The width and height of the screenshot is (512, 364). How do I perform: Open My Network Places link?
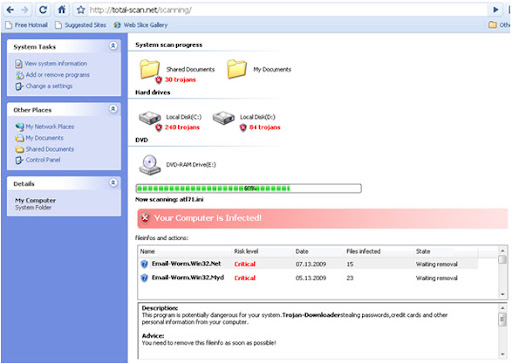click(x=50, y=127)
